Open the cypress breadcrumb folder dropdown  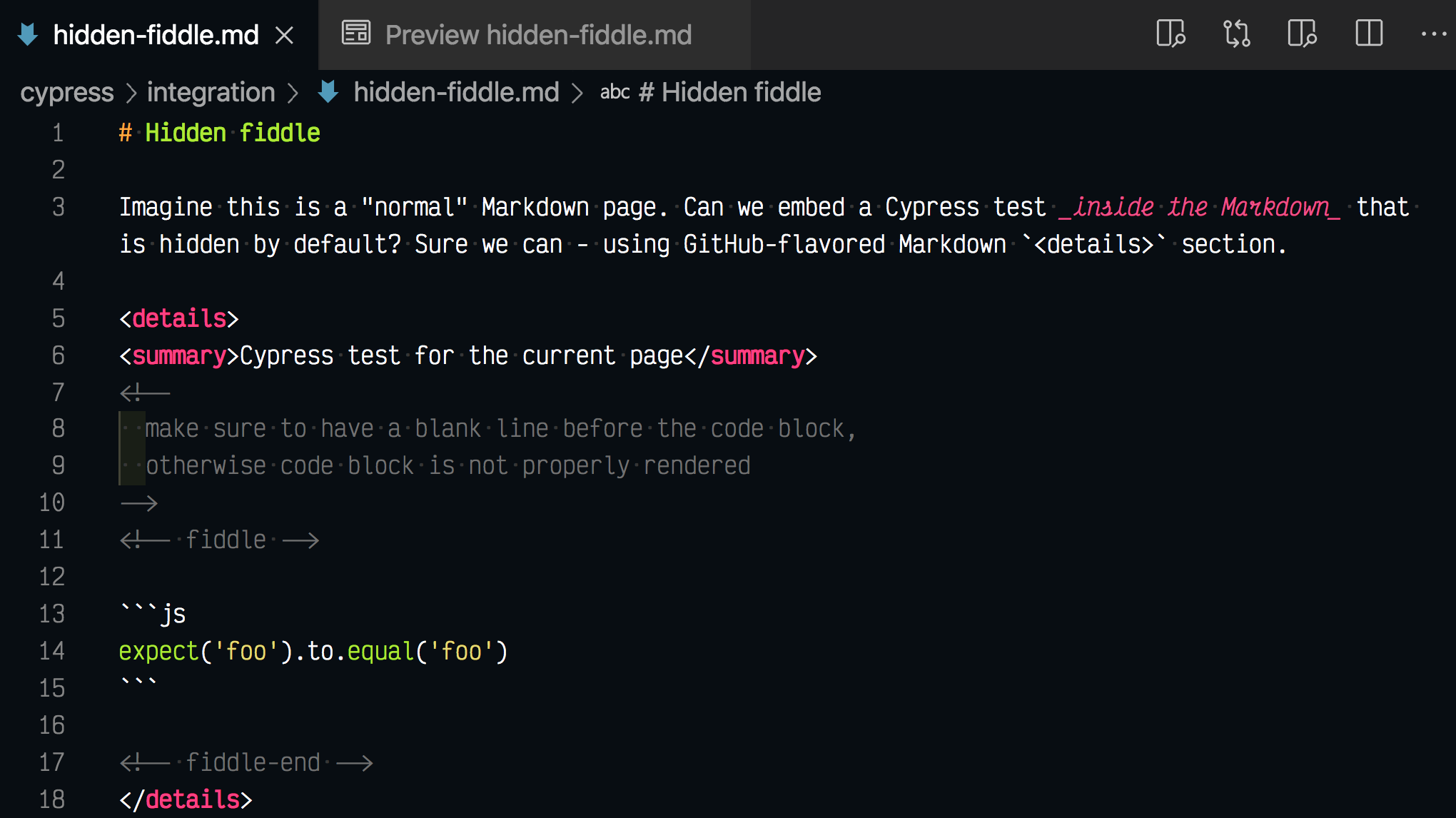[66, 92]
